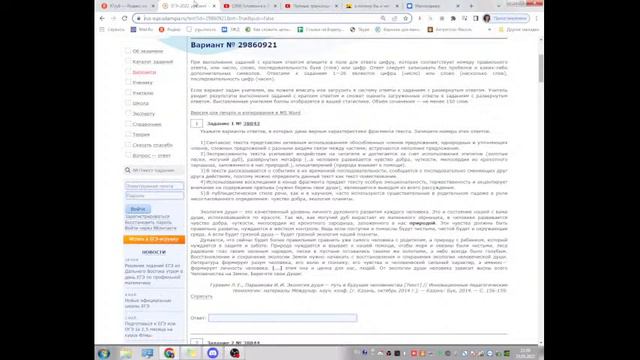
Task: Bookmark this page with the star icon
Action: (405, 18)
